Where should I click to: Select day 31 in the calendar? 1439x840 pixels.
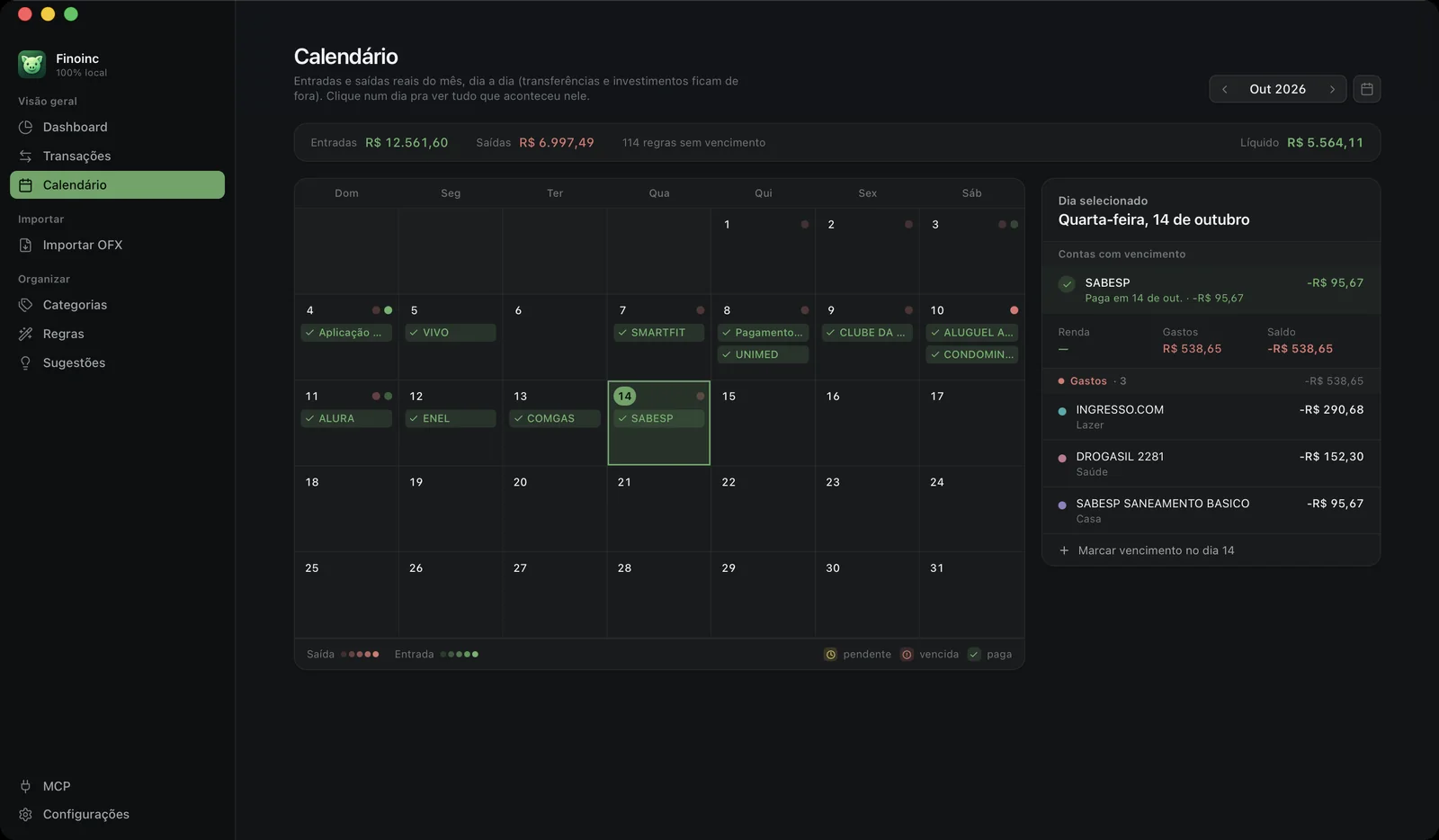tap(971, 594)
